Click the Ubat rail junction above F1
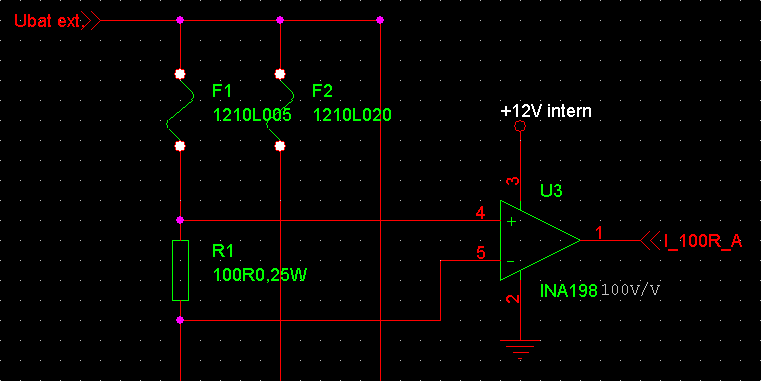The width and height of the screenshot is (761, 381). (x=180, y=20)
